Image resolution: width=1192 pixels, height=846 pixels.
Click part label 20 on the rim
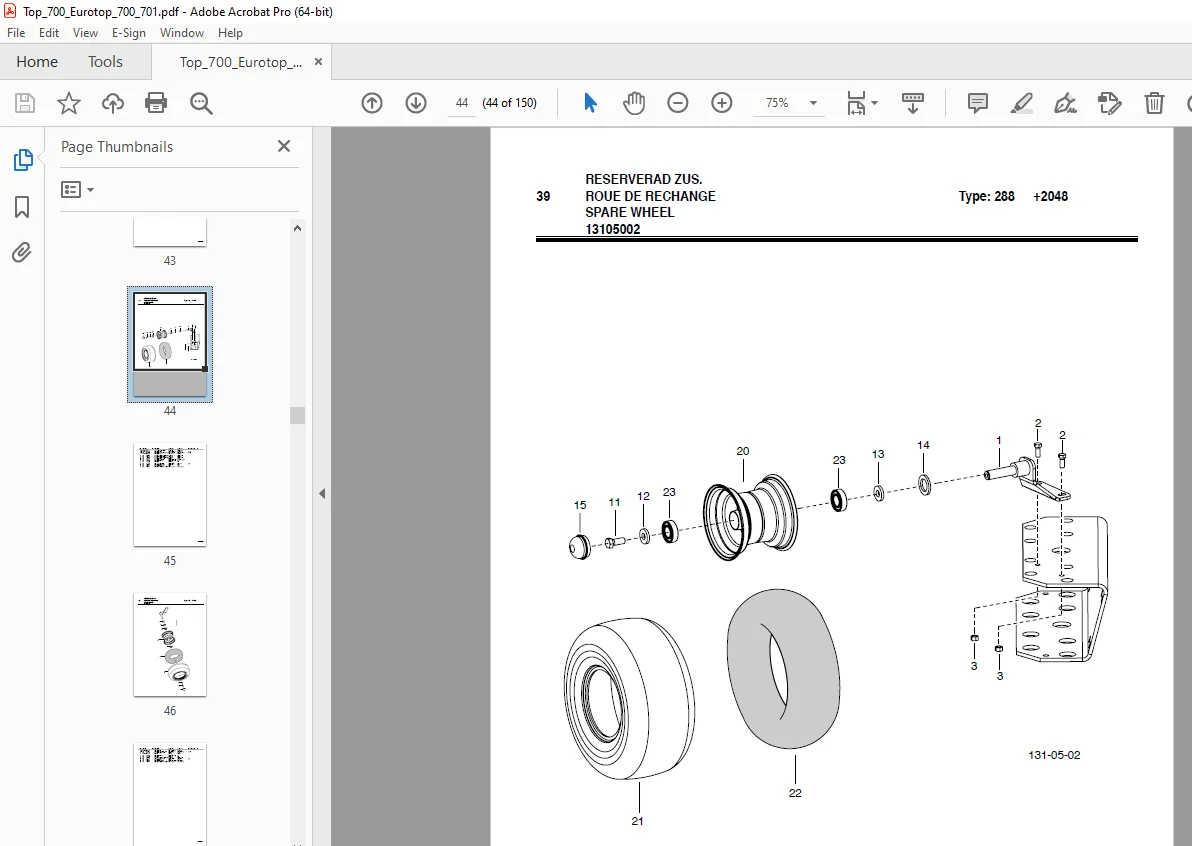(743, 451)
